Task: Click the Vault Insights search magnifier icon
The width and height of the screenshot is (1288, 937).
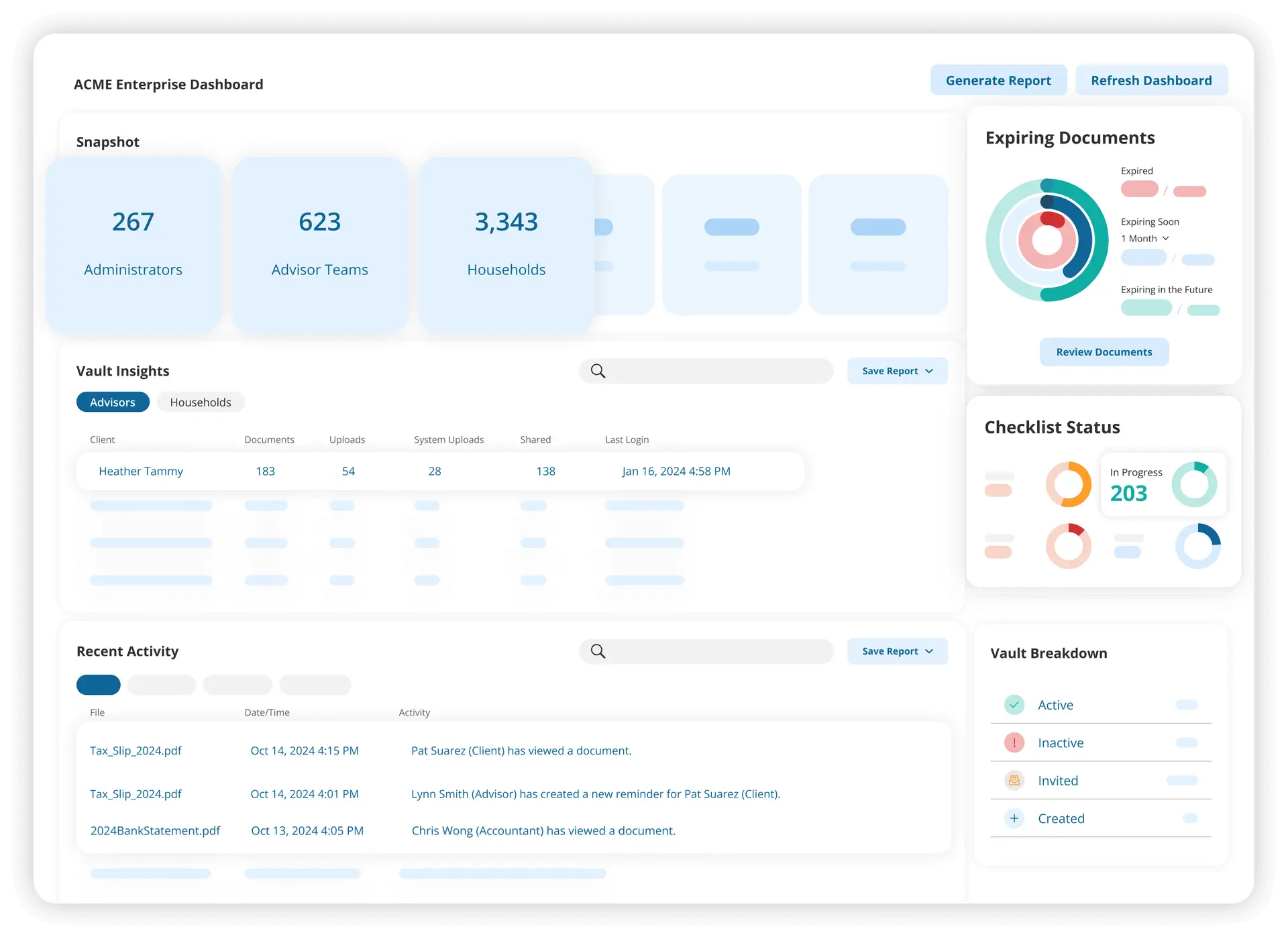Action: pyautogui.click(x=598, y=371)
